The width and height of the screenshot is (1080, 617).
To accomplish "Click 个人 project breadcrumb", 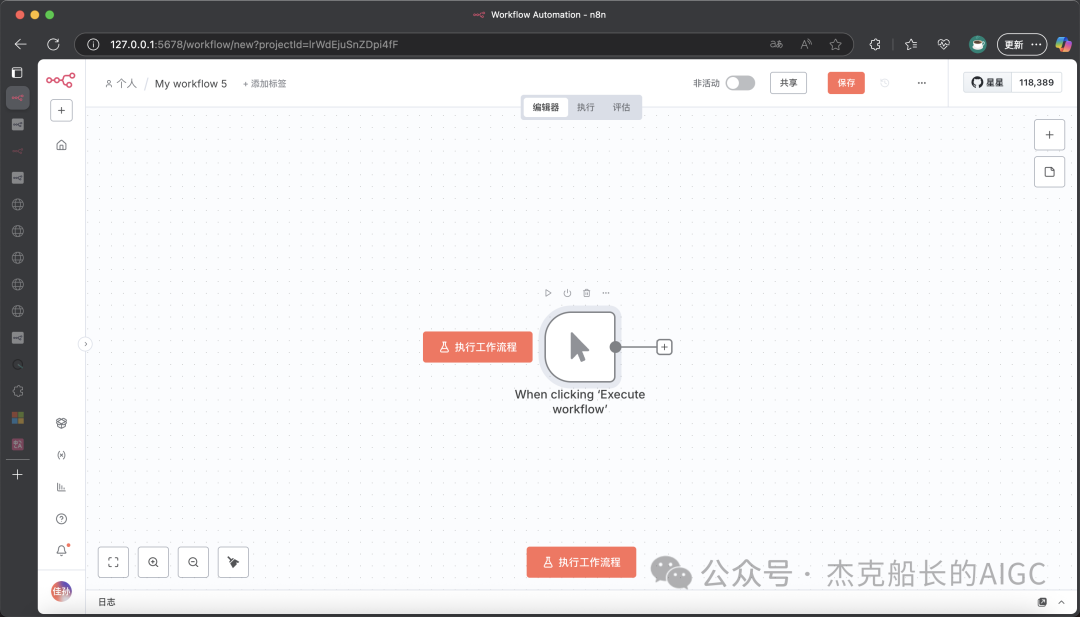I will (x=121, y=83).
